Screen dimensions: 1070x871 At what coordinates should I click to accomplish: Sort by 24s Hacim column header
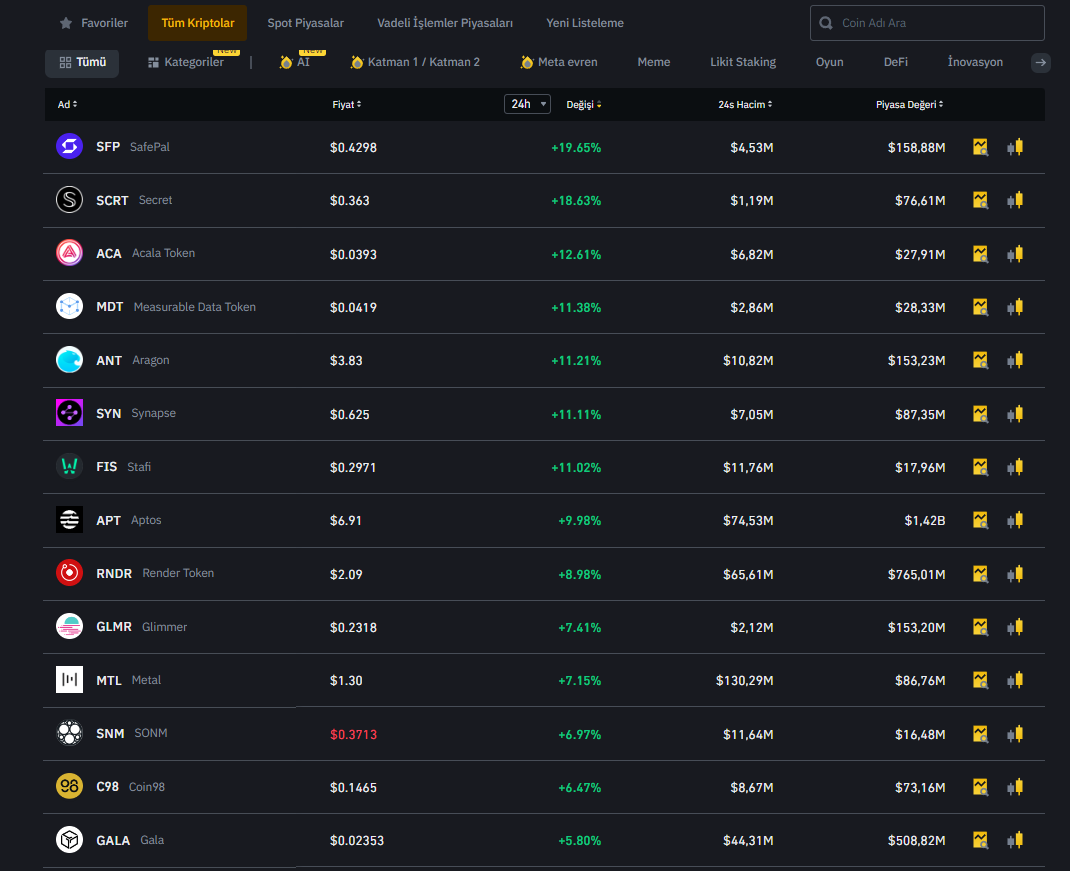click(x=745, y=104)
